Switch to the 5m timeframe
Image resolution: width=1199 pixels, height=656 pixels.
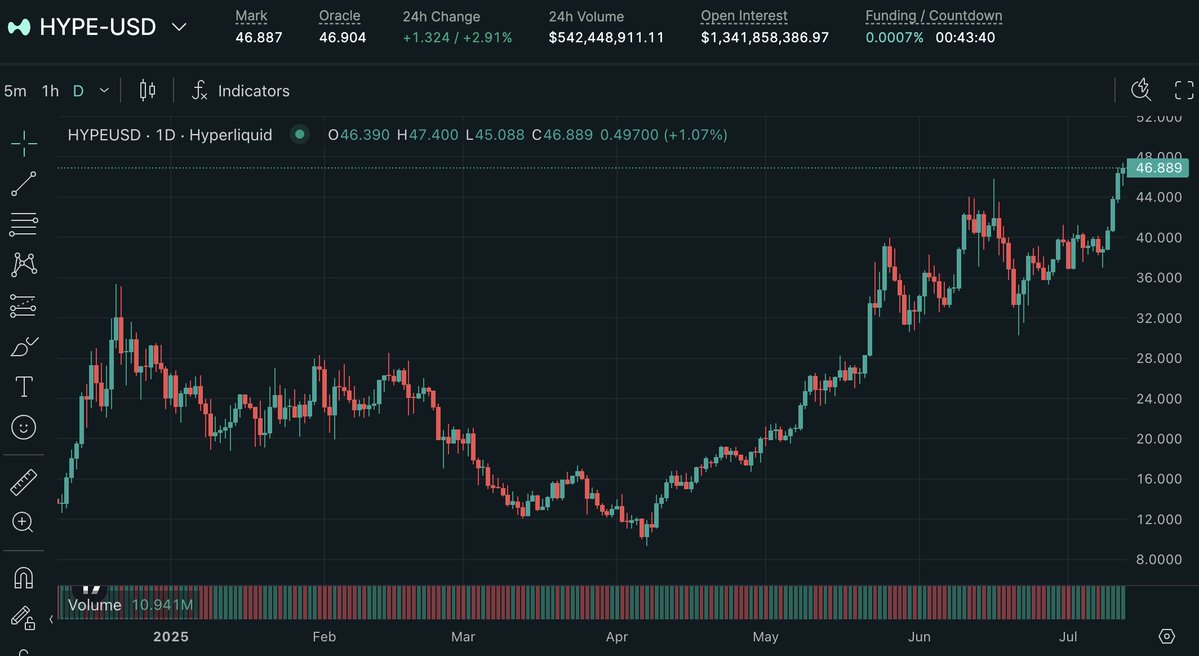15,91
